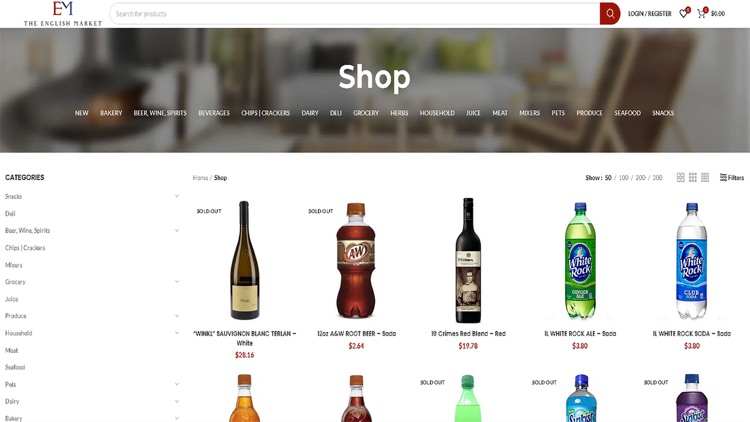The width and height of the screenshot is (750, 422).
Task: Expand the Beer, Wine, Spirits category chevron
Action: [x=177, y=231]
